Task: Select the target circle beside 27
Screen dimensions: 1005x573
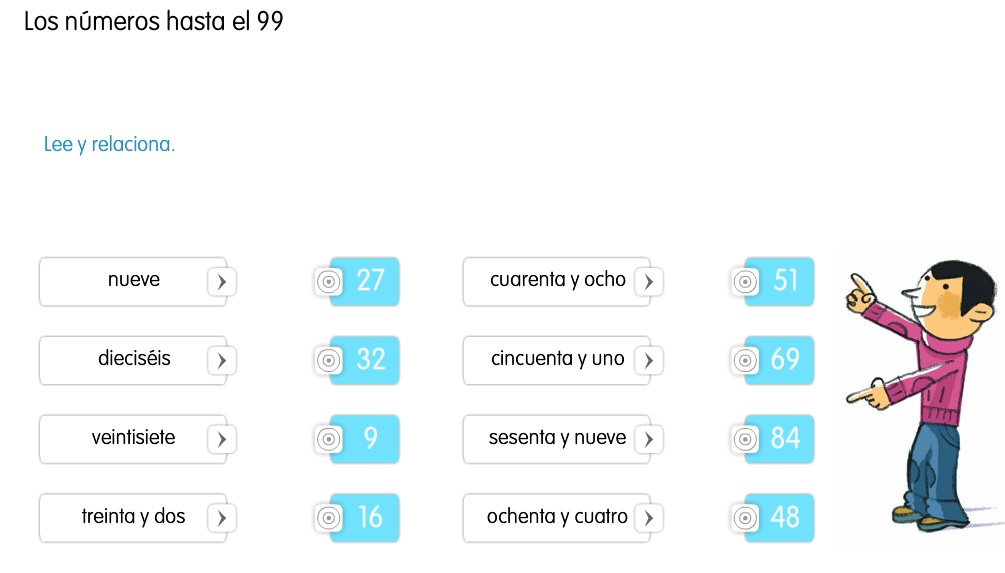Action: click(x=329, y=282)
